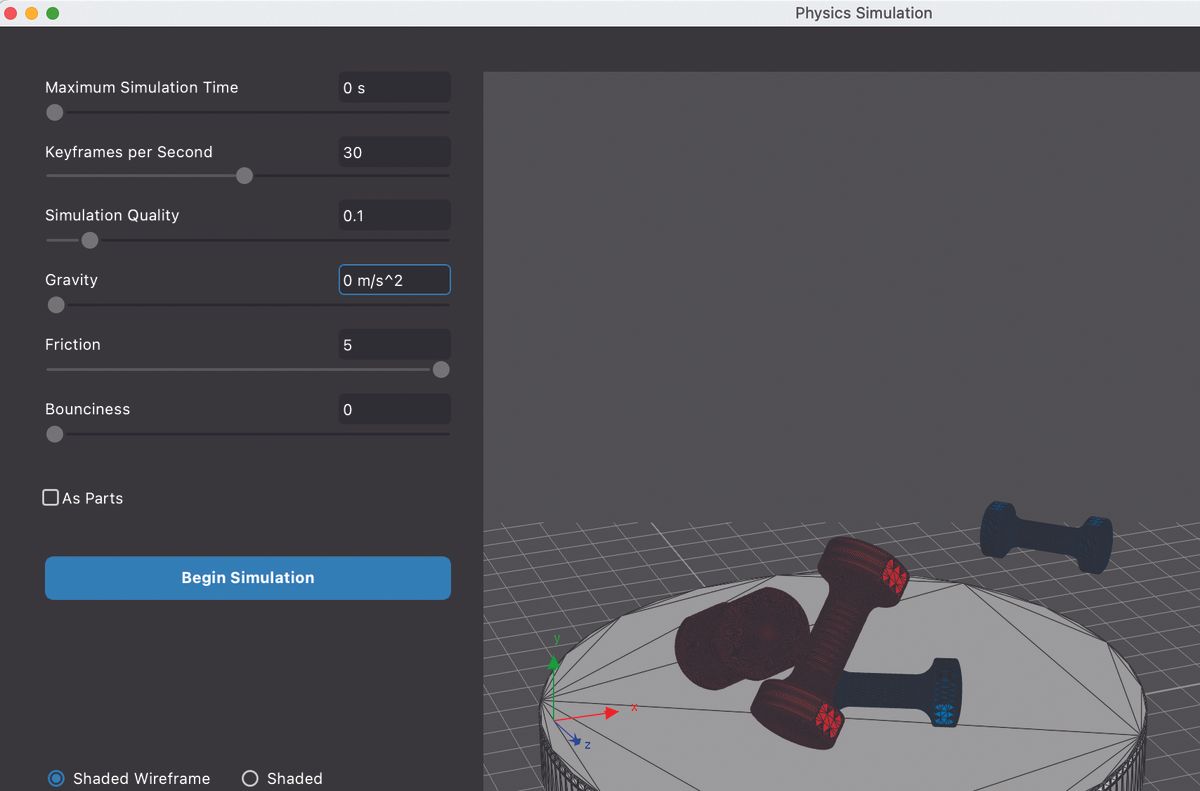The width and height of the screenshot is (1200, 791).
Task: Click the Simulation Quality slider handle
Action: [x=90, y=240]
